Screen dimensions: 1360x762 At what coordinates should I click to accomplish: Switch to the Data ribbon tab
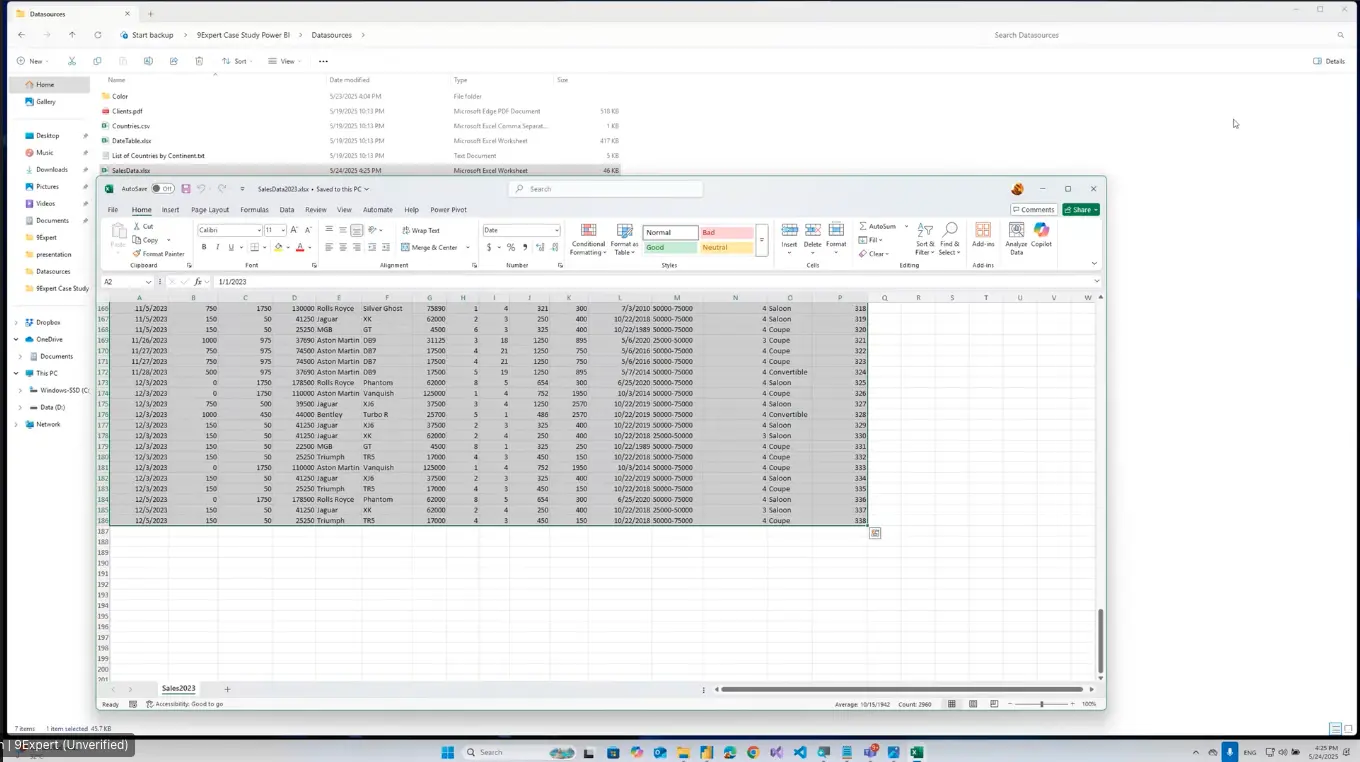(287, 210)
